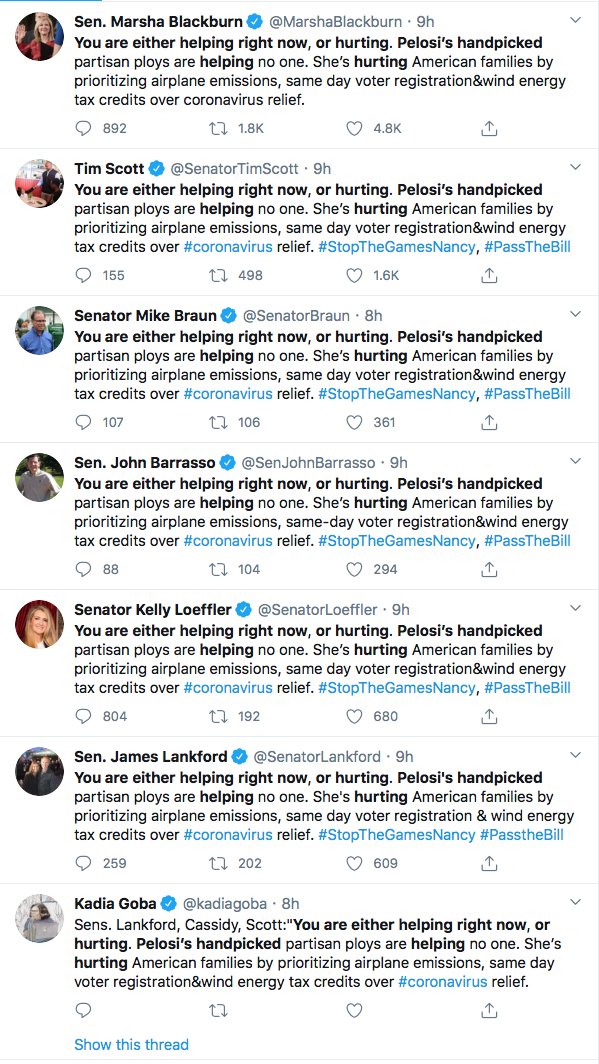Like Senator Kelly Loeffler's tweet
The width and height of the screenshot is (599, 1064).
(354, 716)
